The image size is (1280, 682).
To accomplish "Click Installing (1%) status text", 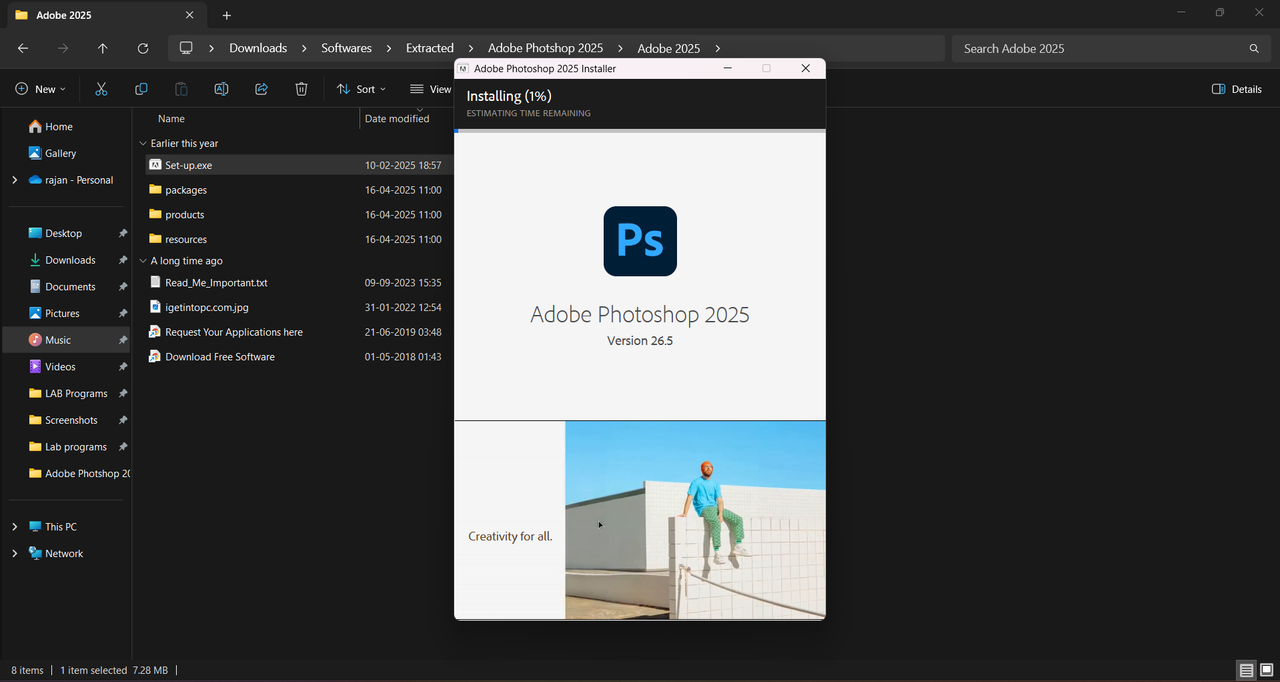I will click(509, 96).
